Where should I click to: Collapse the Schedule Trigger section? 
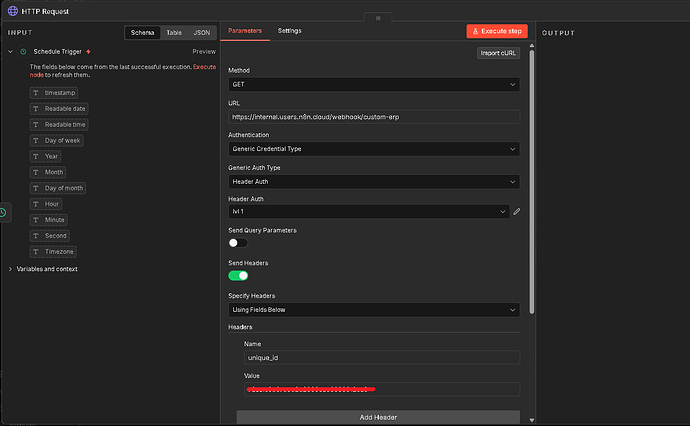point(10,51)
